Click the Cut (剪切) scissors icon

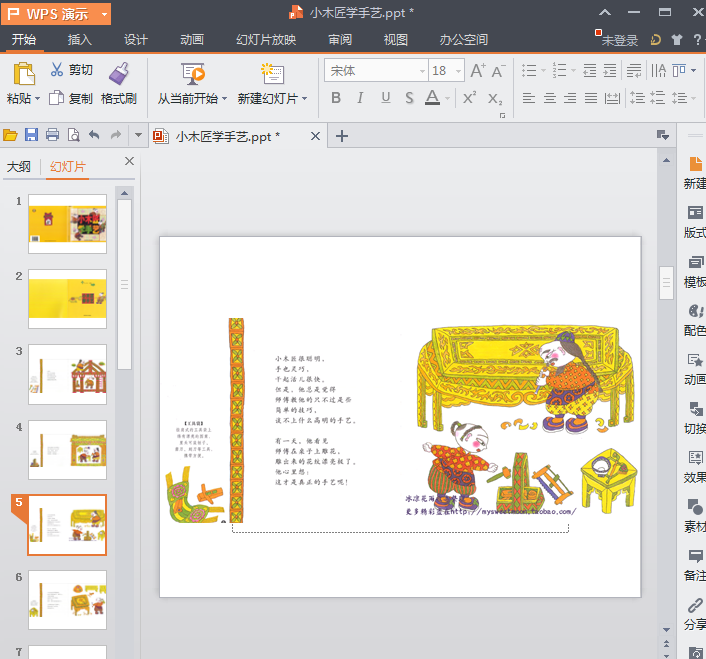(57, 70)
